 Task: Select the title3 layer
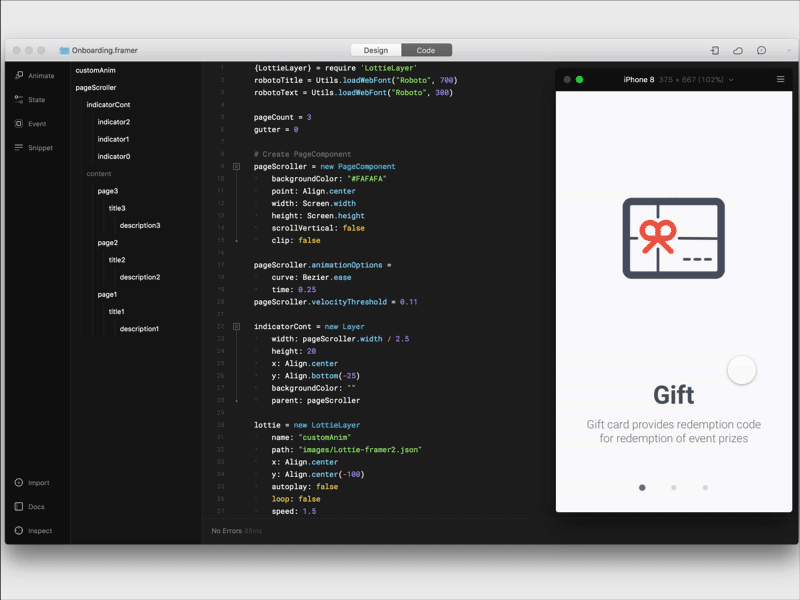(x=117, y=208)
